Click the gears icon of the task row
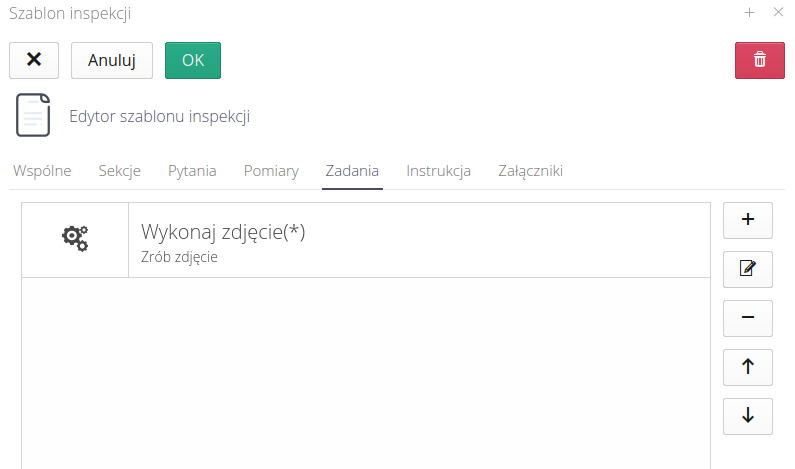The image size is (795, 469). pyautogui.click(x=75, y=239)
